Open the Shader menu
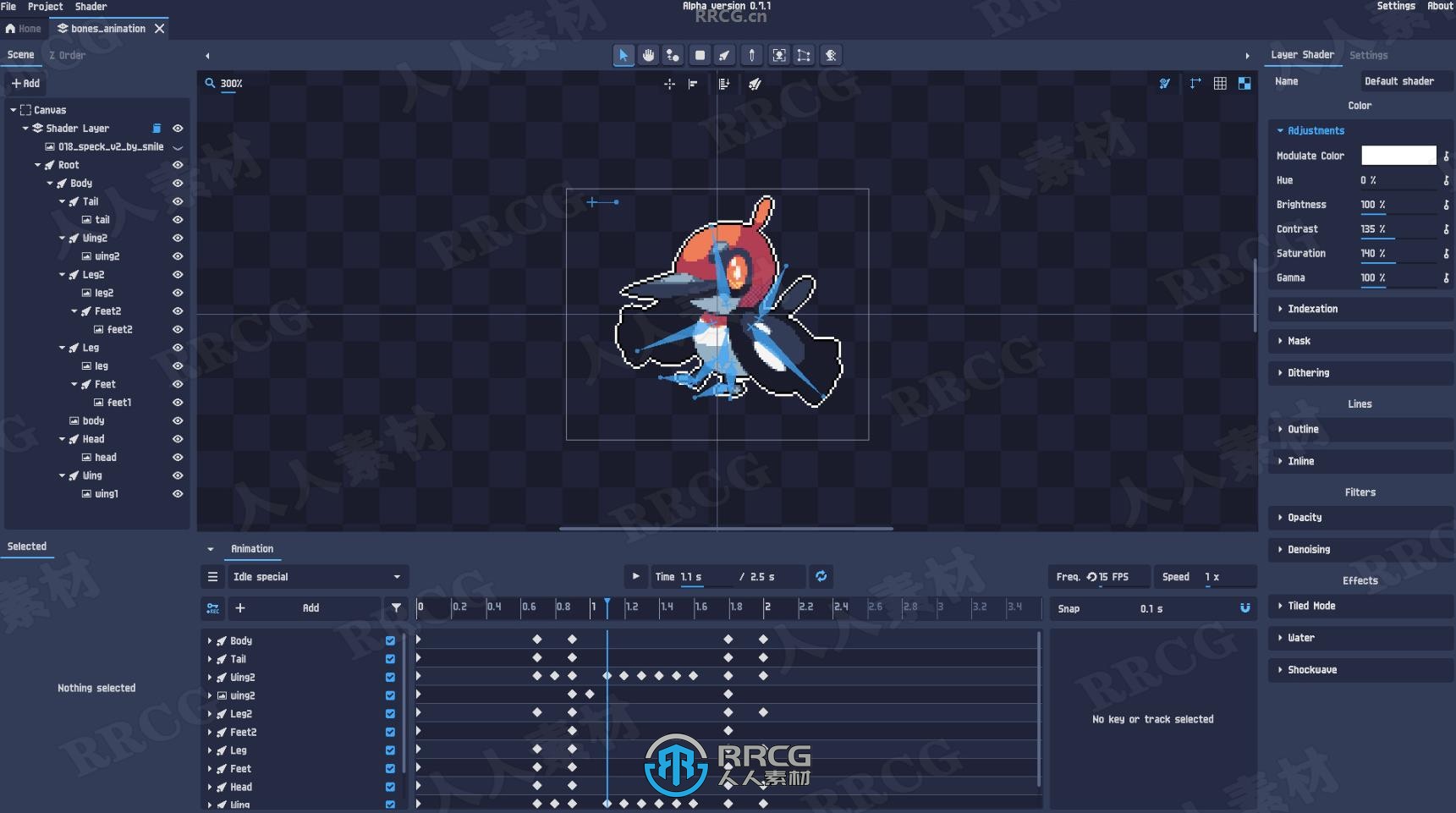This screenshot has height=813, width=1456. (x=91, y=7)
